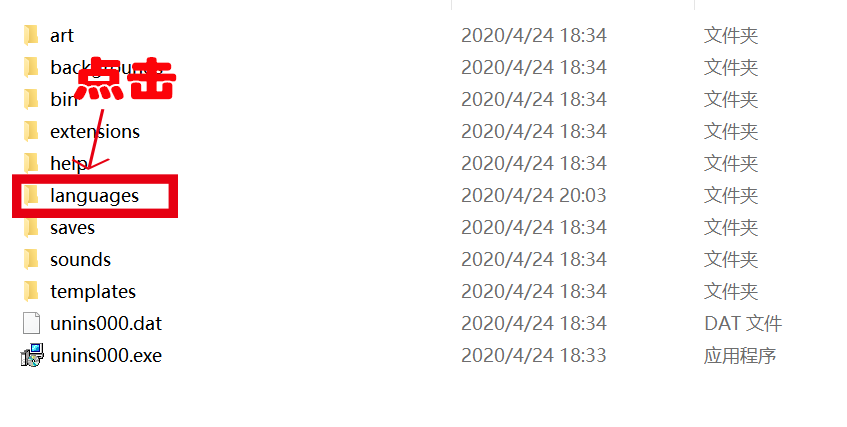This screenshot has width=847, height=427.
Task: Click the unins000.exe date ending 18:33
Action: tap(534, 355)
